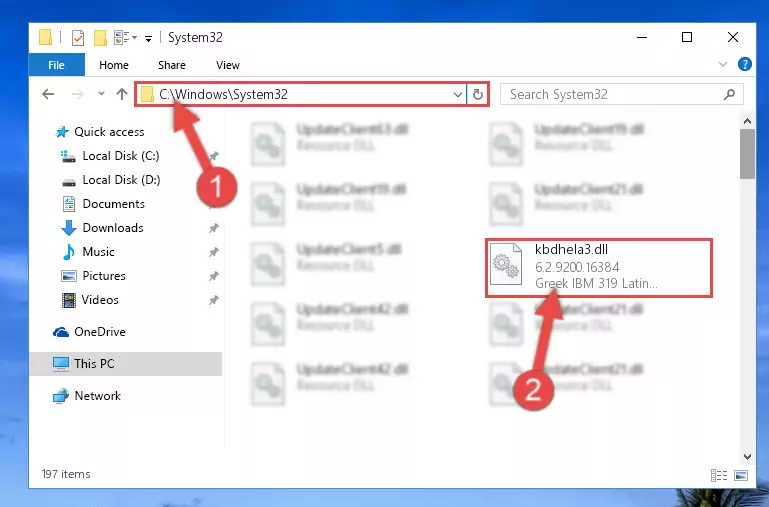Viewport: 769px width, 507px height.
Task: Click the pin icon next to Downloads
Action: pos(213,228)
